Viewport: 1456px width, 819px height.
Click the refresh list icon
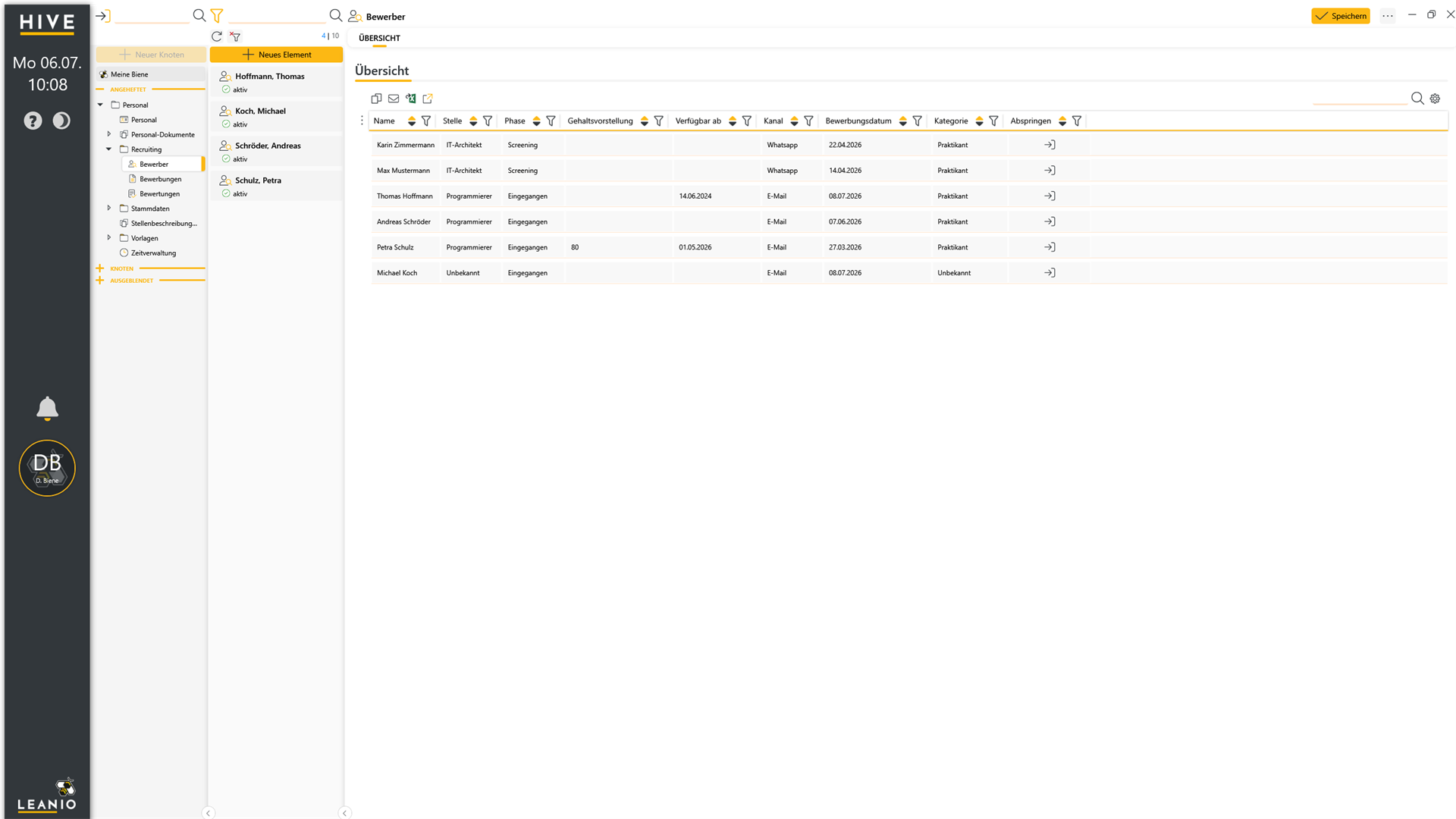pyautogui.click(x=217, y=36)
